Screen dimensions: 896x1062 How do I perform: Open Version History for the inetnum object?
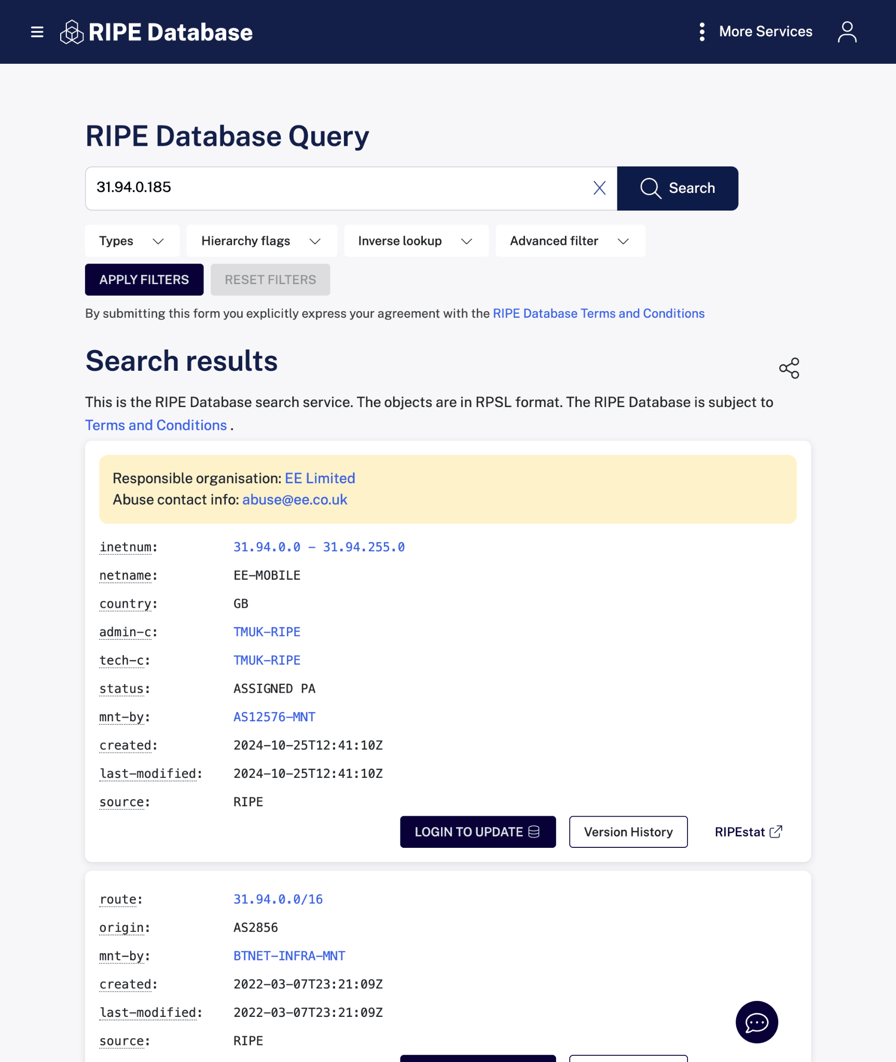point(628,832)
